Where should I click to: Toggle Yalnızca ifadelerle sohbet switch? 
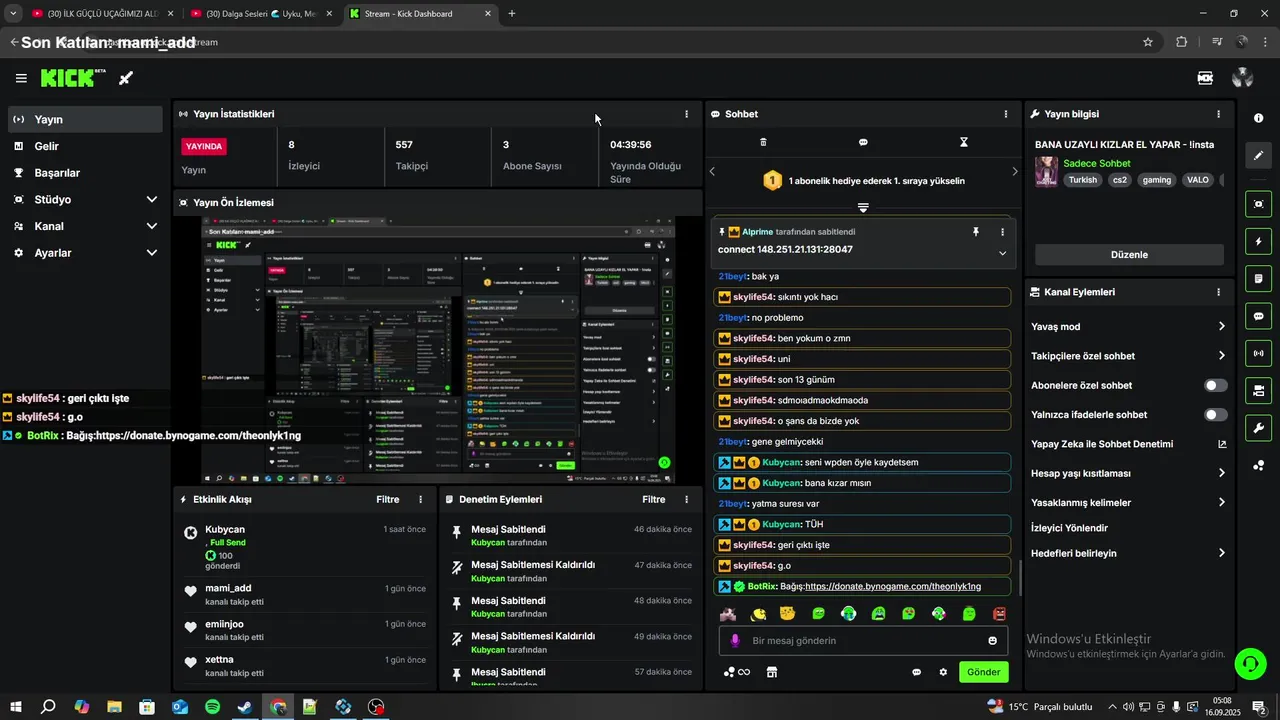[1216, 414]
